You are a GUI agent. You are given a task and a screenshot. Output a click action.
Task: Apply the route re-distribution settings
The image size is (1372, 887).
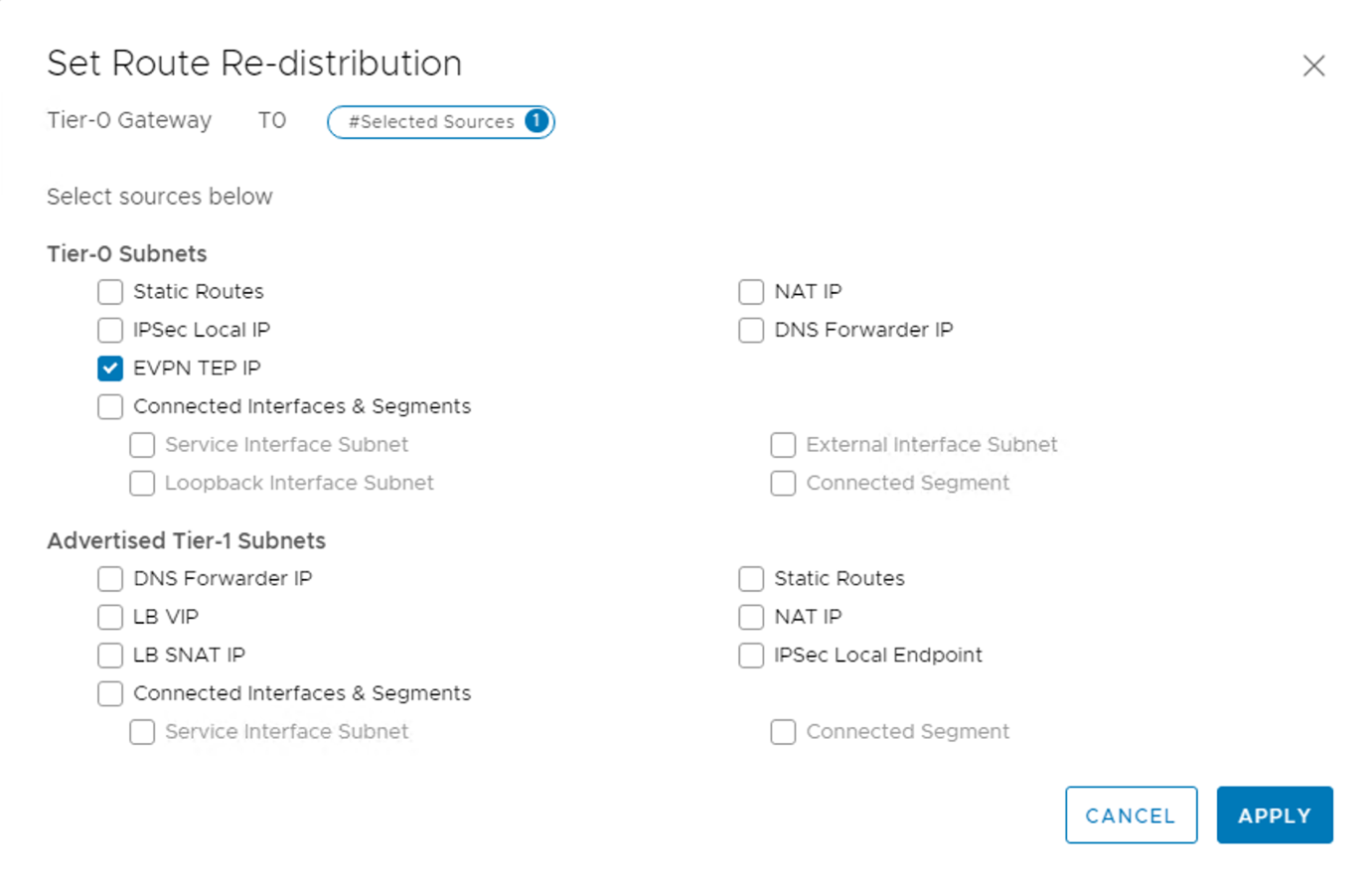pyautogui.click(x=1274, y=815)
